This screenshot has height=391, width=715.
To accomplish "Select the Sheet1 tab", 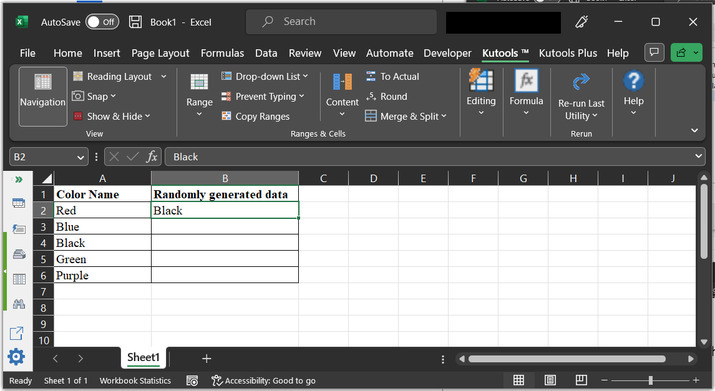I will pyautogui.click(x=143, y=357).
